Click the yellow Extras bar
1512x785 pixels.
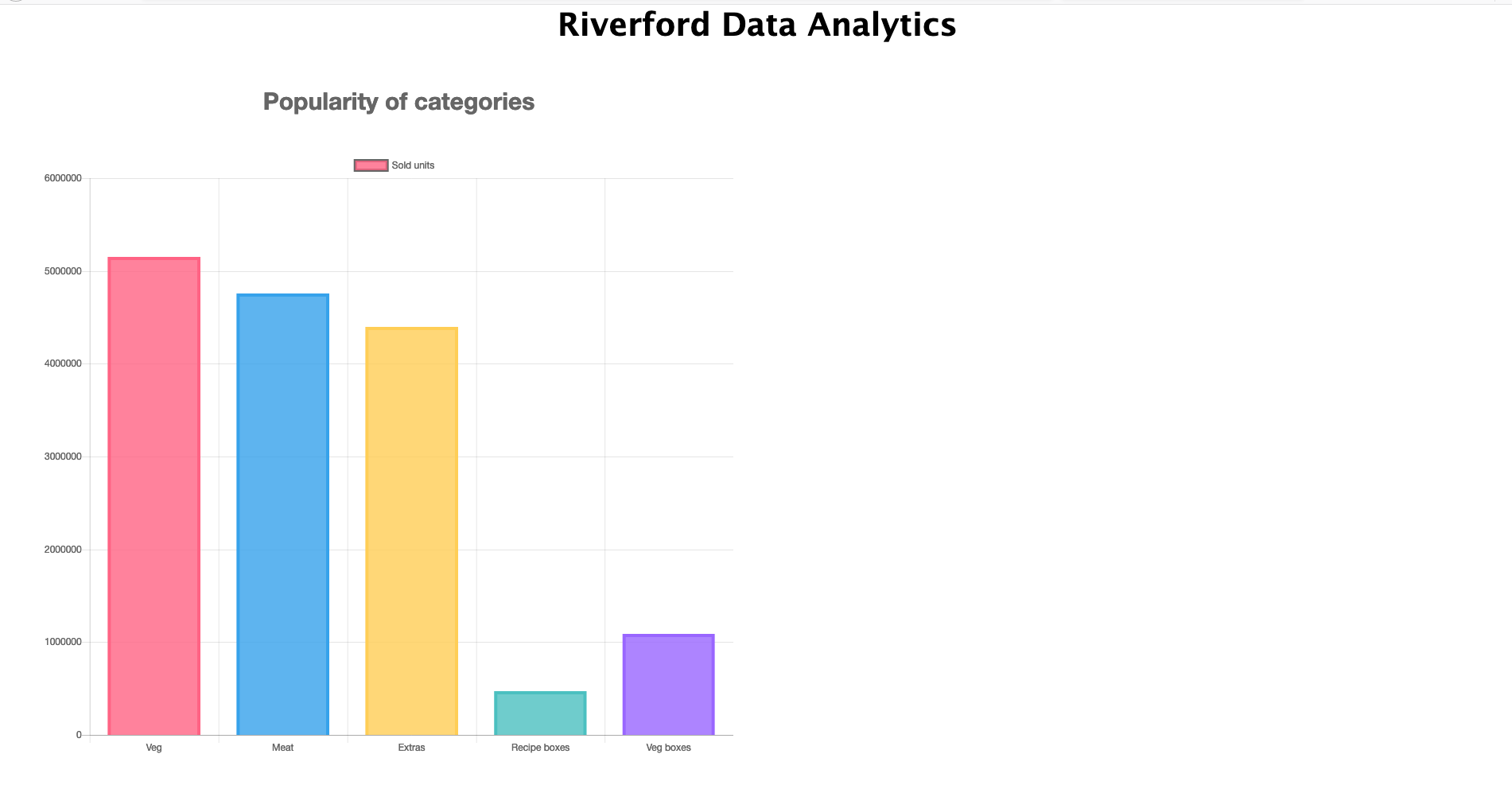[x=411, y=531]
